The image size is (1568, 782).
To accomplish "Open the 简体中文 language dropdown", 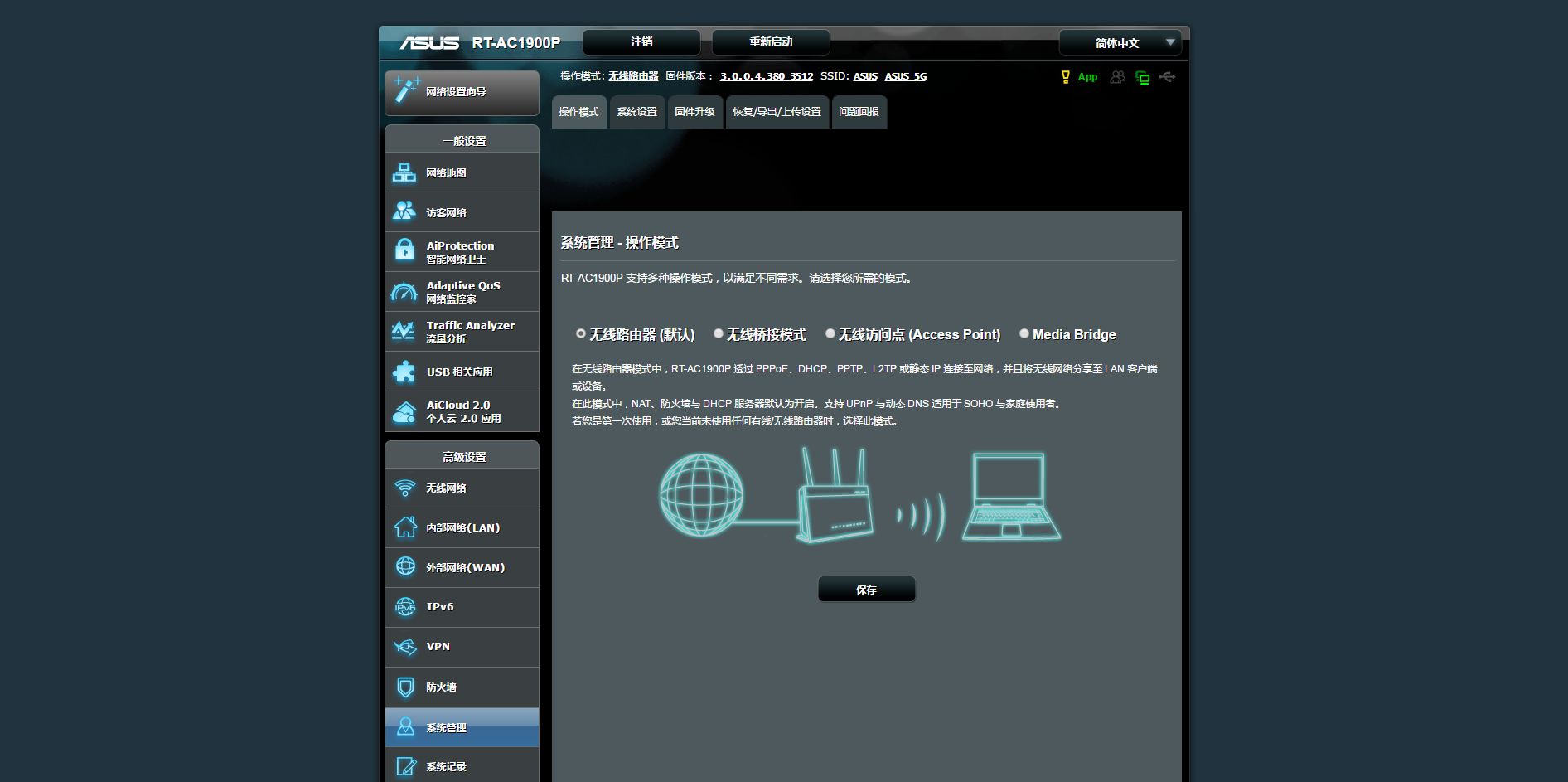I will 1120,42.
